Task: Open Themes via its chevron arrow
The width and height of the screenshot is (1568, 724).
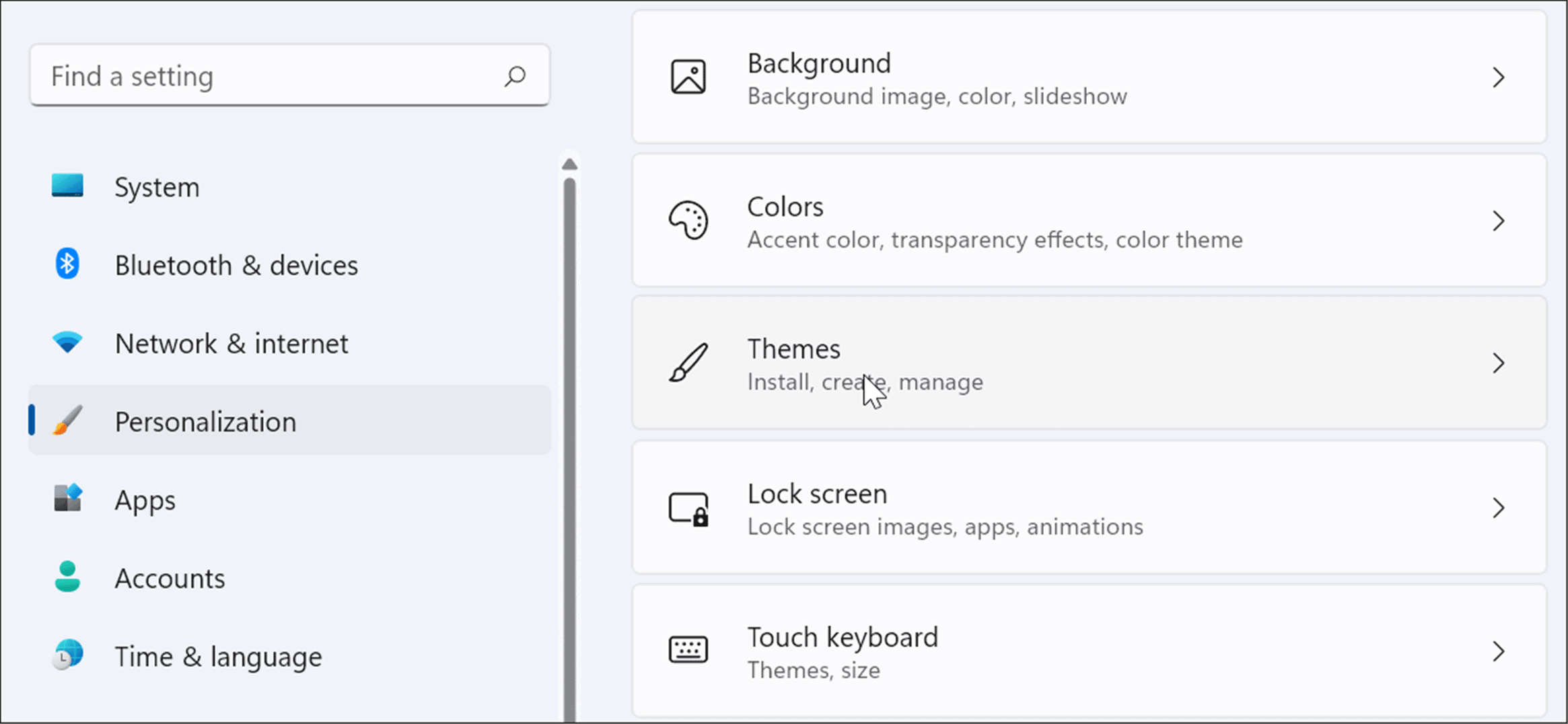Action: (1499, 364)
